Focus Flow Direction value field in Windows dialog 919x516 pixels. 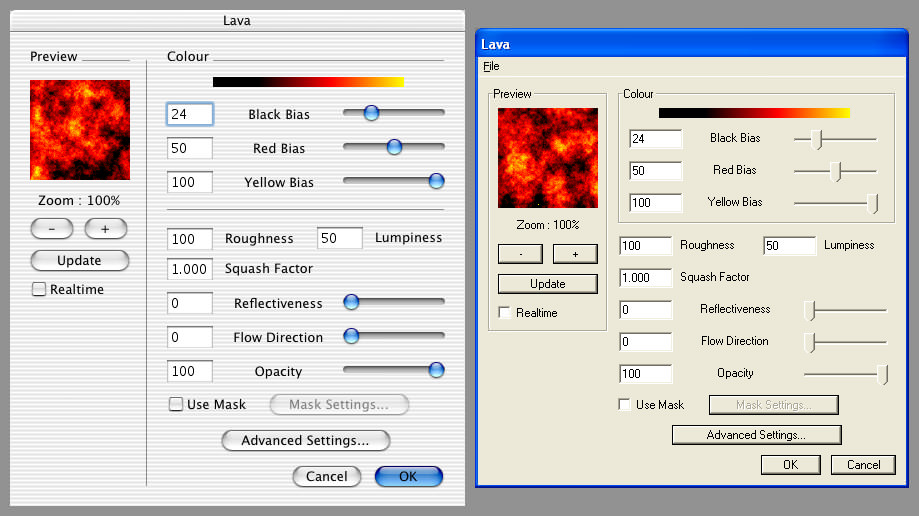coord(646,341)
